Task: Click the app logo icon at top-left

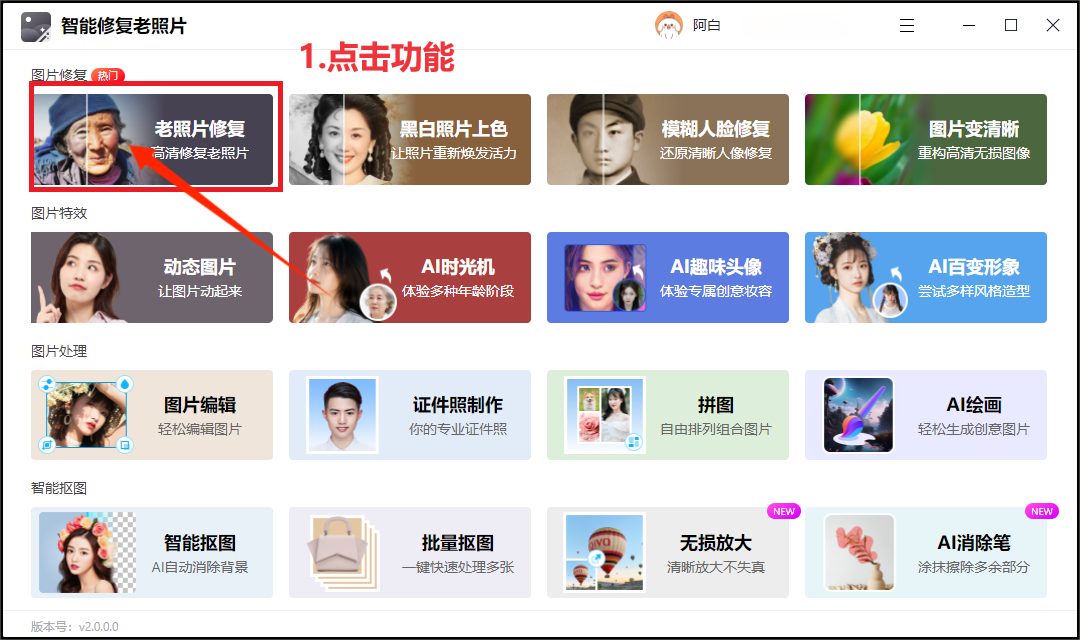Action: point(36,27)
